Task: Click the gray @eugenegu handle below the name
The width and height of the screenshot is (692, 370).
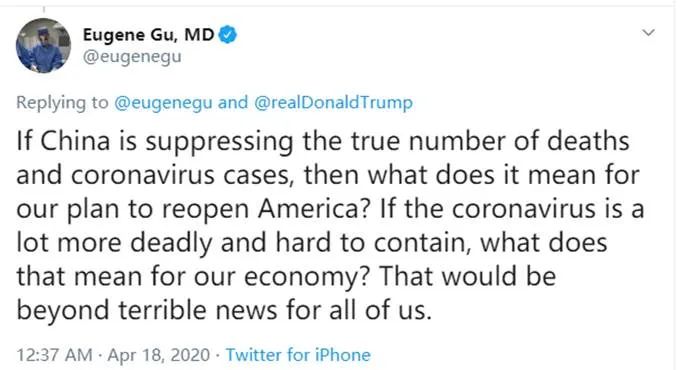Action: (132, 57)
